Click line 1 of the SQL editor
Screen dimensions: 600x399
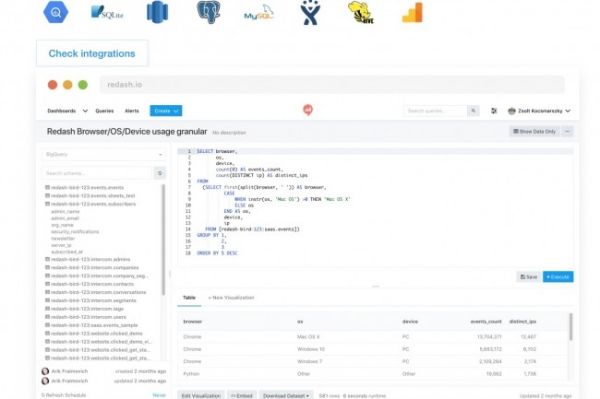pyautogui.click(x=375, y=151)
